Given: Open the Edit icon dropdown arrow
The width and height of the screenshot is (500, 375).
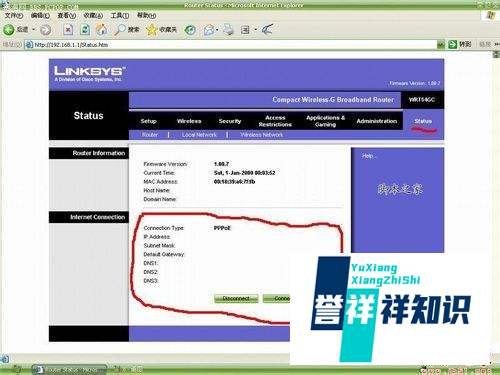Looking at the screenshot, I should [x=255, y=30].
